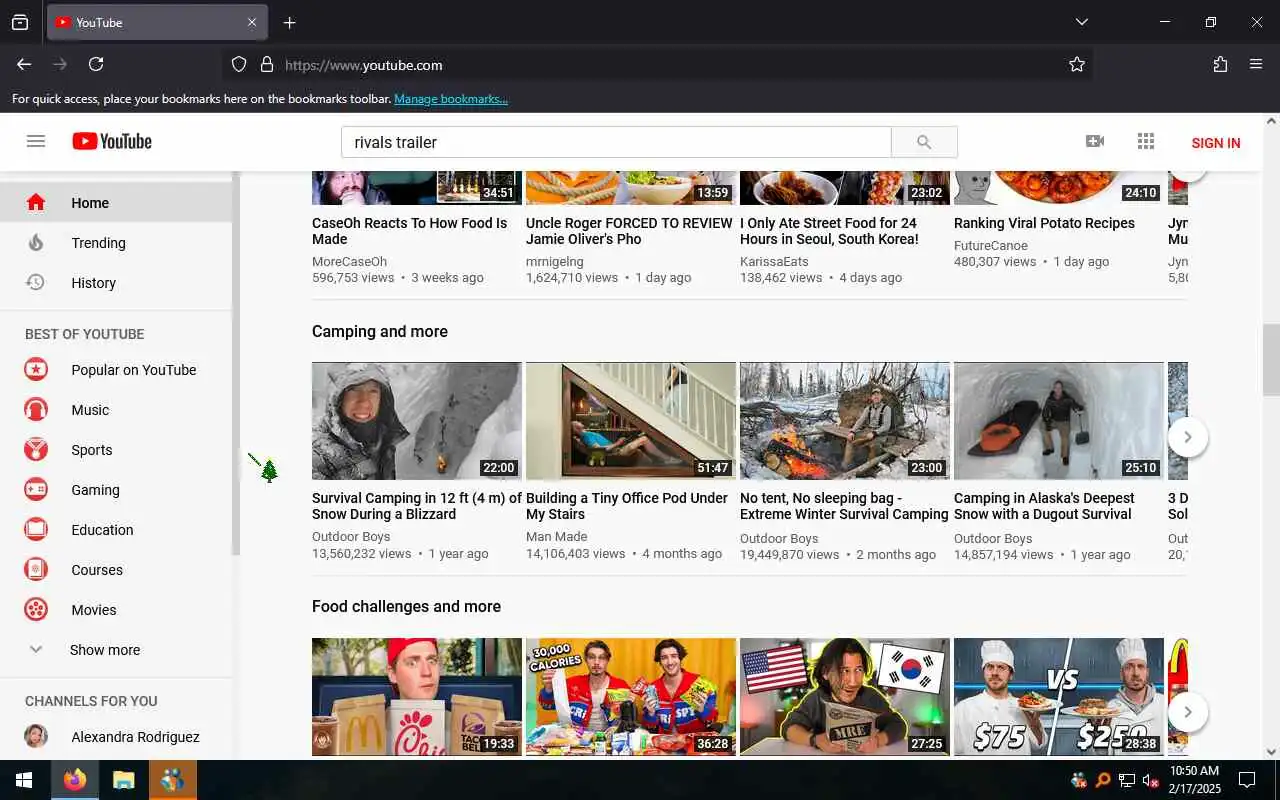This screenshot has height=800, width=1280.
Task: Open the $75 vs $250 chef thumbnail
Action: point(1059,696)
